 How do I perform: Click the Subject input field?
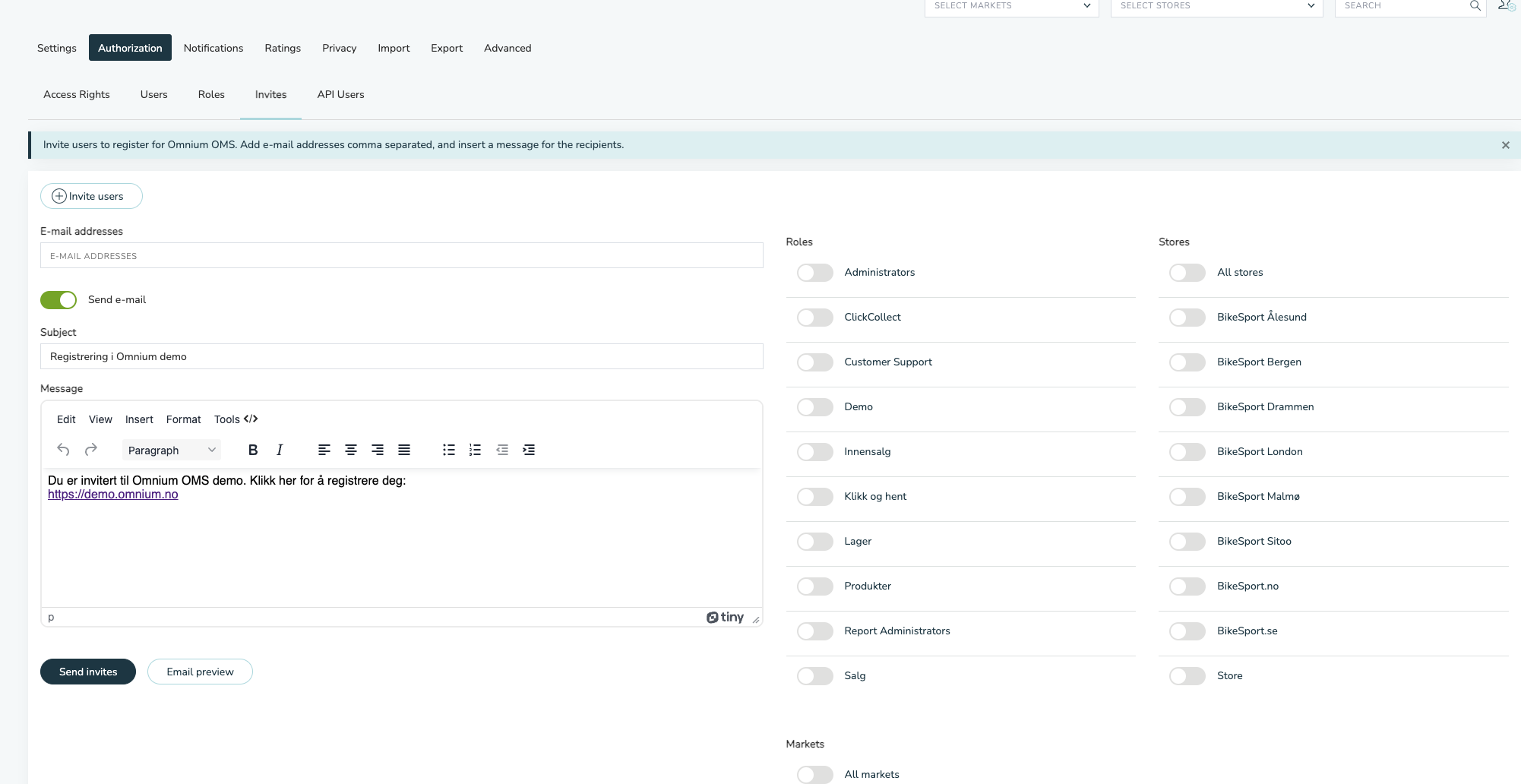tap(401, 356)
